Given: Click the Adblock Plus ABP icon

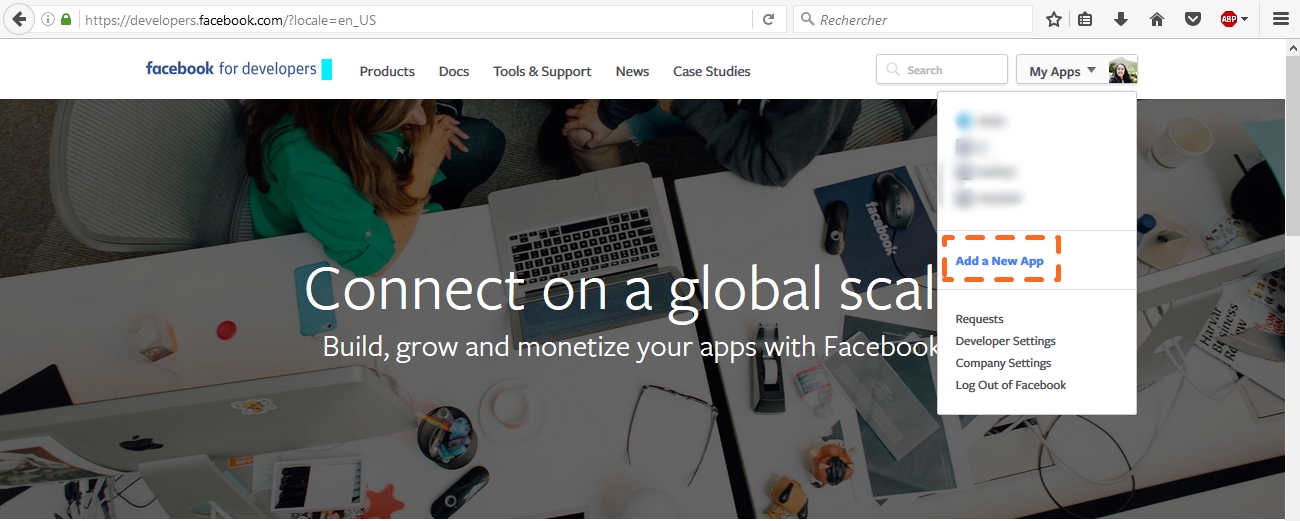Looking at the screenshot, I should point(1229,19).
